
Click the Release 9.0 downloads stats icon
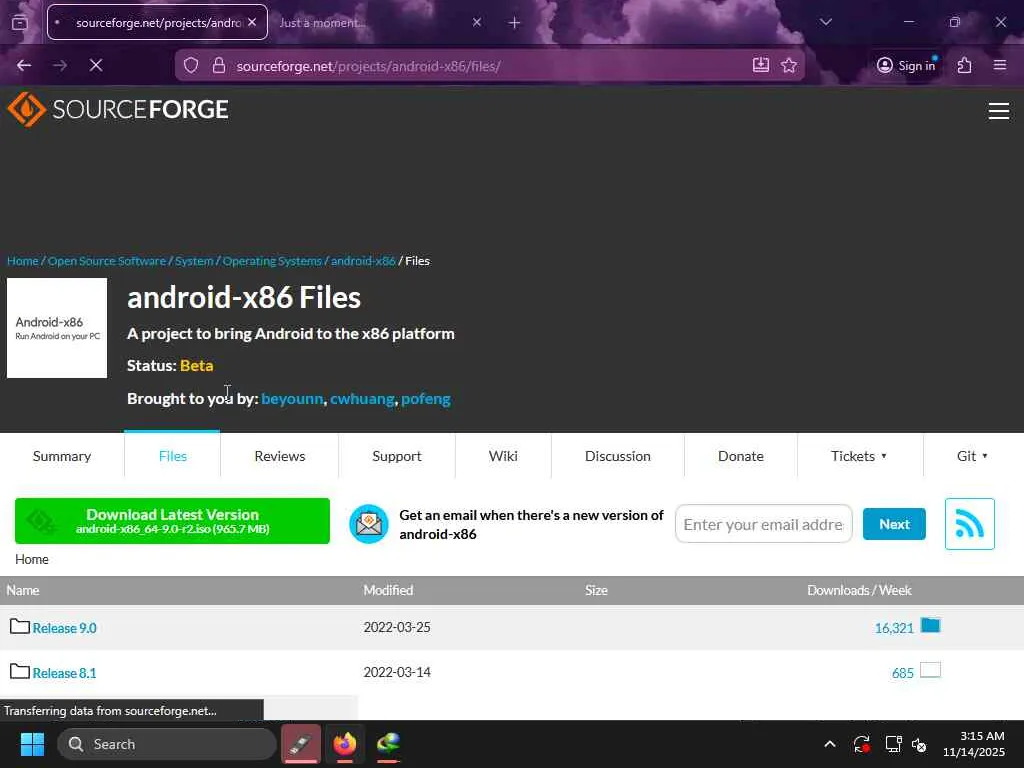point(931,625)
